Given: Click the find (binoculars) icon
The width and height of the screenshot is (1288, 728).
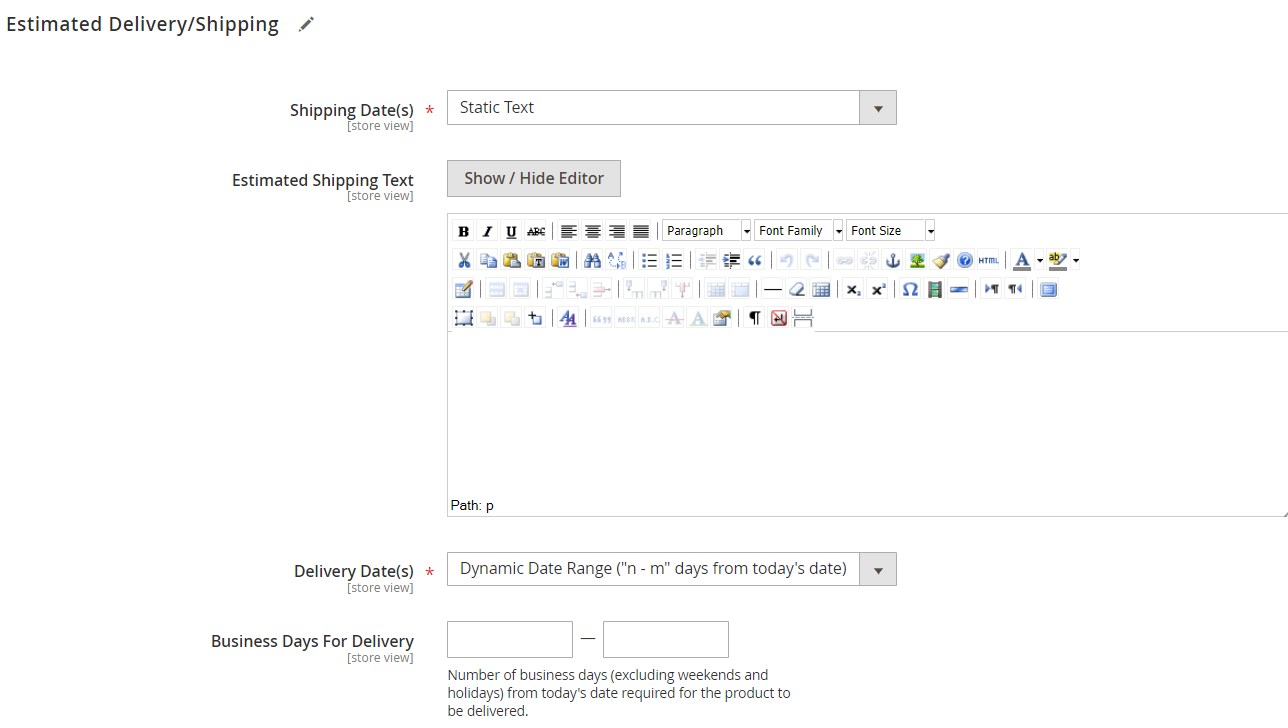Looking at the screenshot, I should coord(592,260).
